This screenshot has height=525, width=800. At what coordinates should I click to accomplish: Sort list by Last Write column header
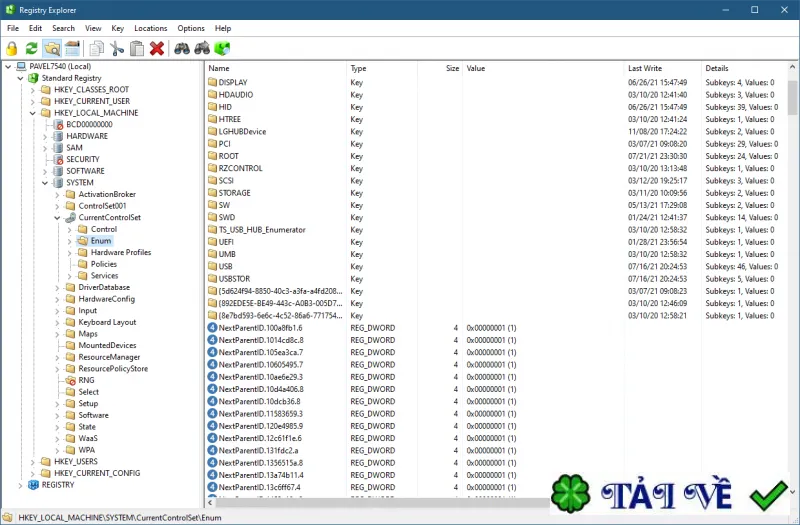(662, 68)
